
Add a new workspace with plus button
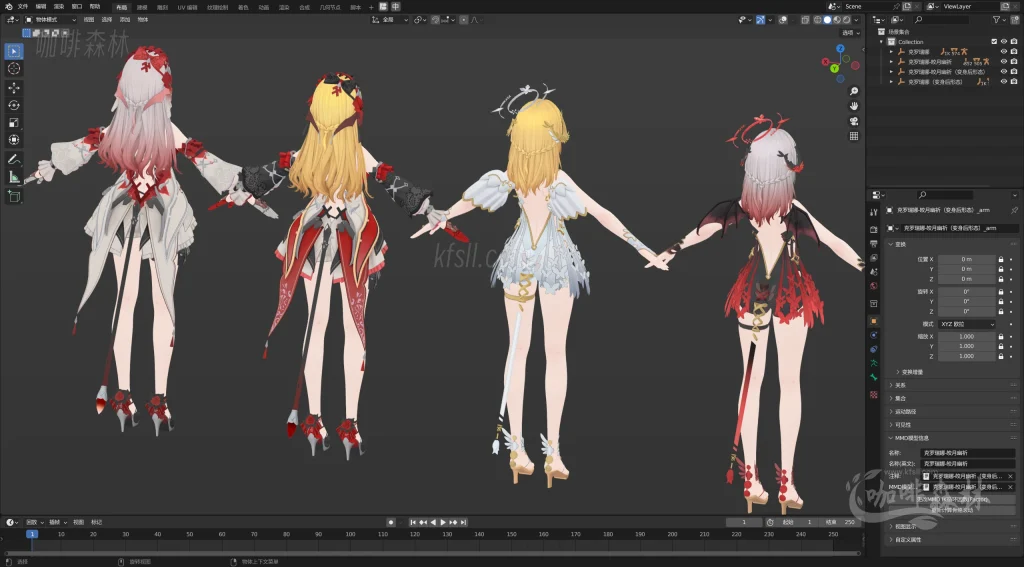(x=371, y=7)
